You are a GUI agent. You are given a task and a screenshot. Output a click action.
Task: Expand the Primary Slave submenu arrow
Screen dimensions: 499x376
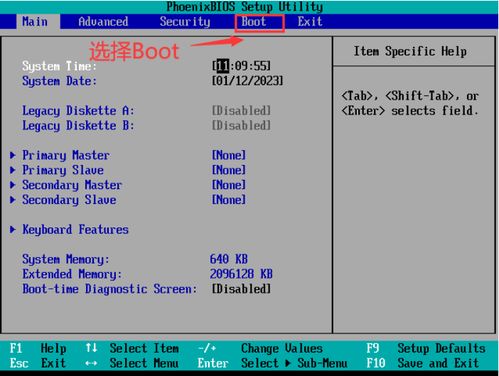[x=13, y=170]
